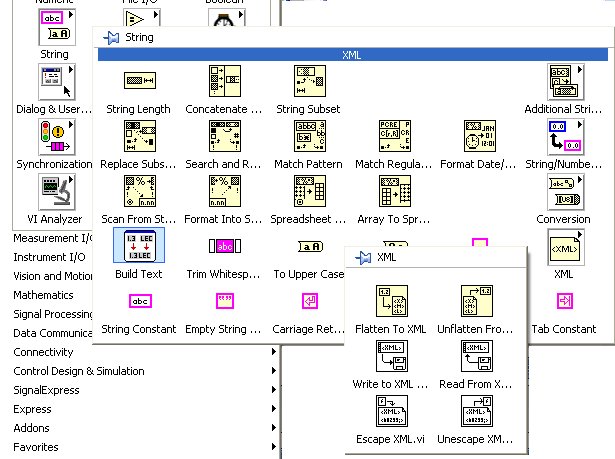615x459 pixels.
Task: Select the Unescape XML icon
Action: click(x=477, y=411)
